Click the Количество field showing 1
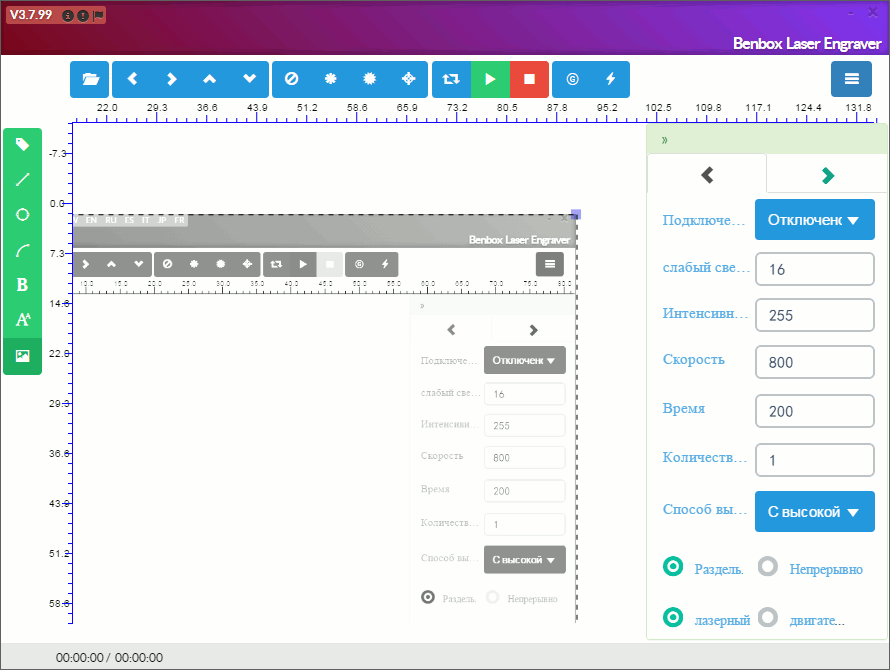The height and width of the screenshot is (670, 890). click(815, 460)
